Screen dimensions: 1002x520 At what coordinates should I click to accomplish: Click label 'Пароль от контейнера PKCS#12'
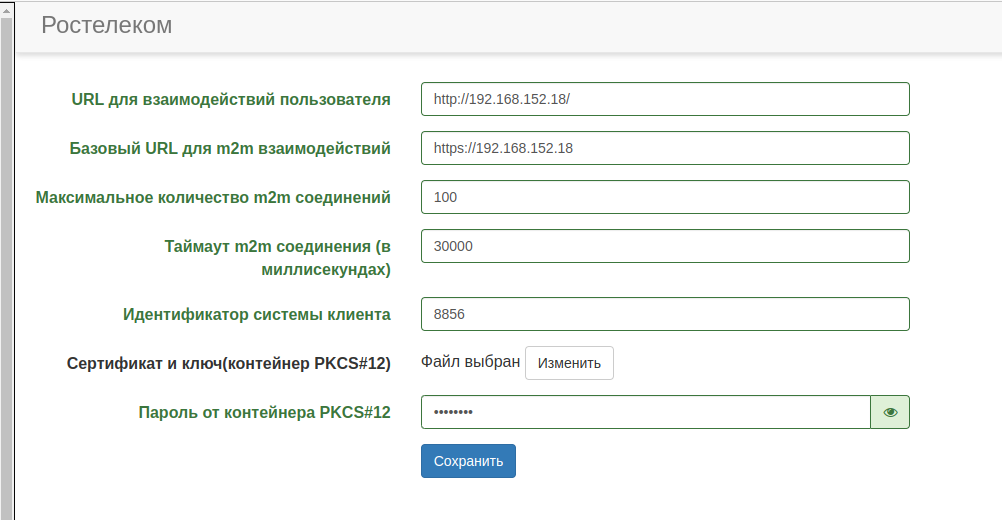[265, 413]
